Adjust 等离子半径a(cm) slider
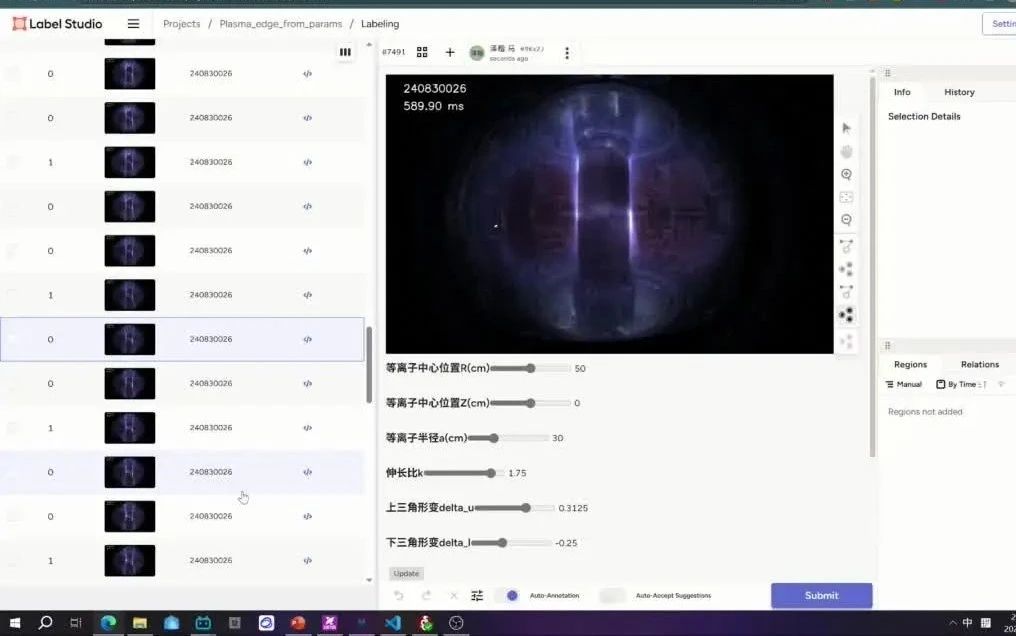1016x636 pixels. 508,438
